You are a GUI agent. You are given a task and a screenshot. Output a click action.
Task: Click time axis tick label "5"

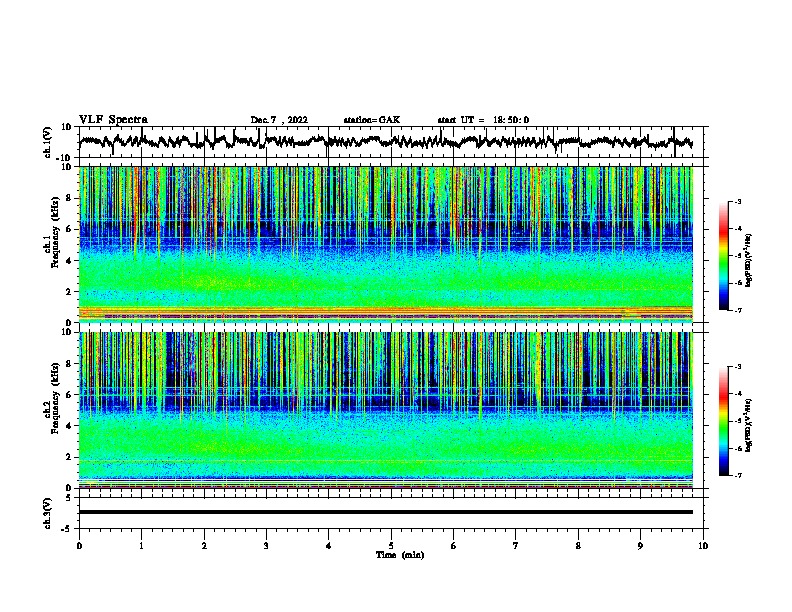[x=391, y=546]
